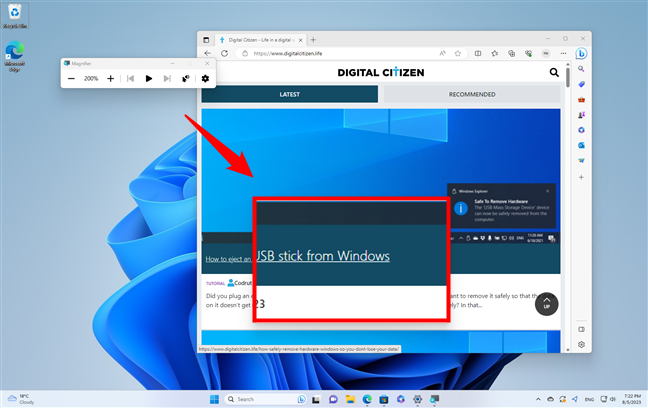Image resolution: width=648 pixels, height=408 pixels.
Task: Click Magnifier previous sentence button
Action: point(130,79)
